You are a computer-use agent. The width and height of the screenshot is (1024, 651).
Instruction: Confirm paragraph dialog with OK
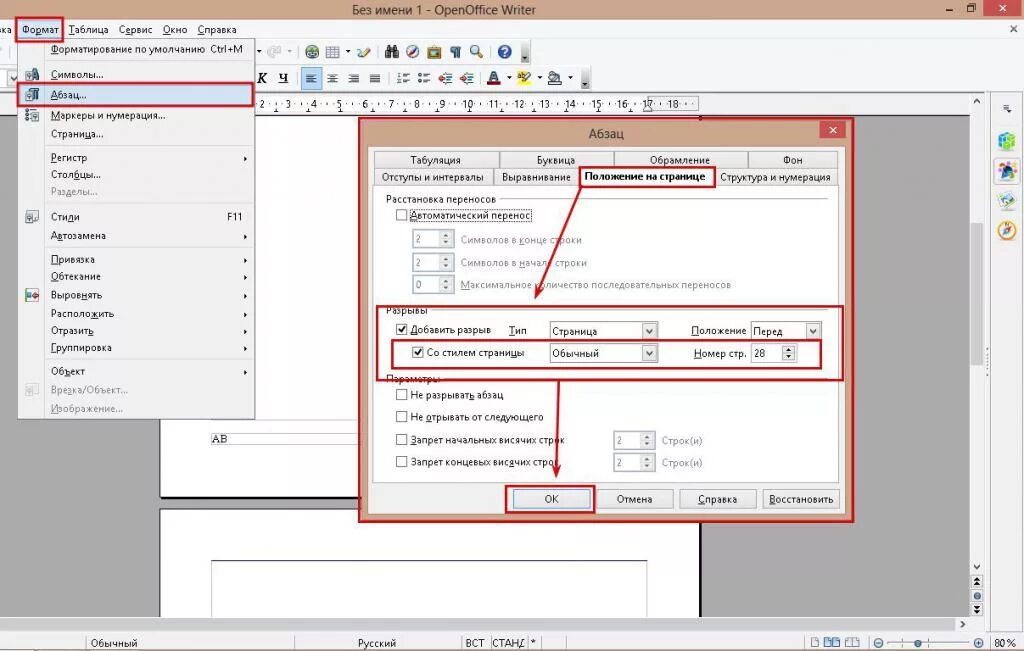(551, 499)
